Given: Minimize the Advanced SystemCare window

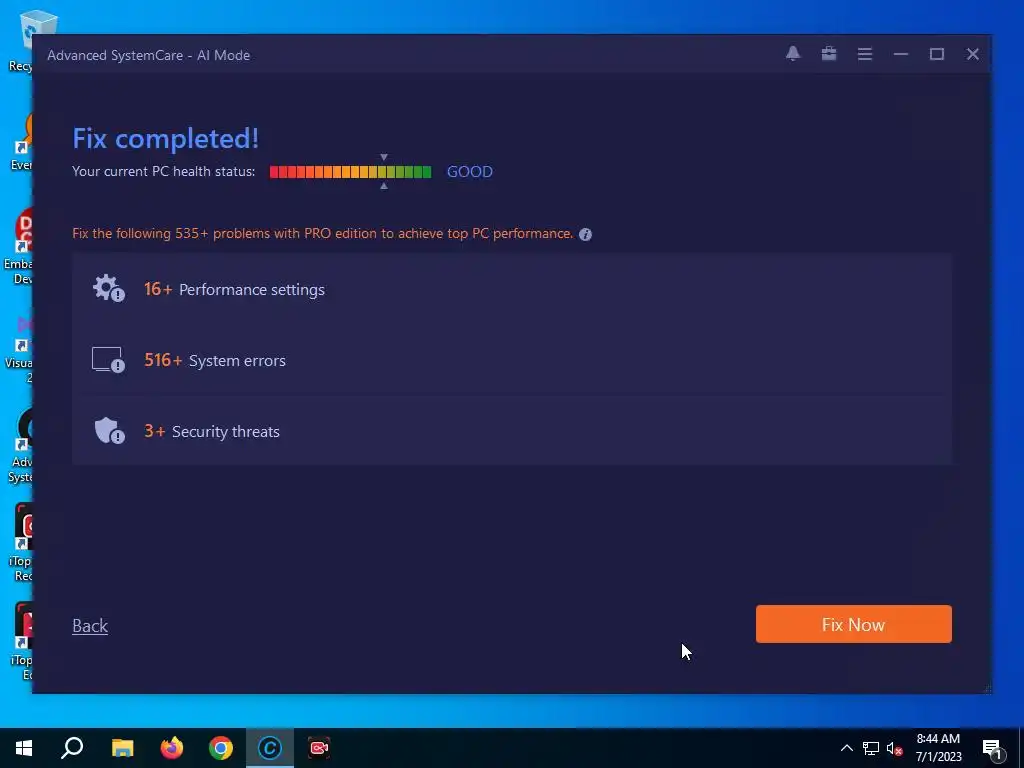Looking at the screenshot, I should pos(901,54).
